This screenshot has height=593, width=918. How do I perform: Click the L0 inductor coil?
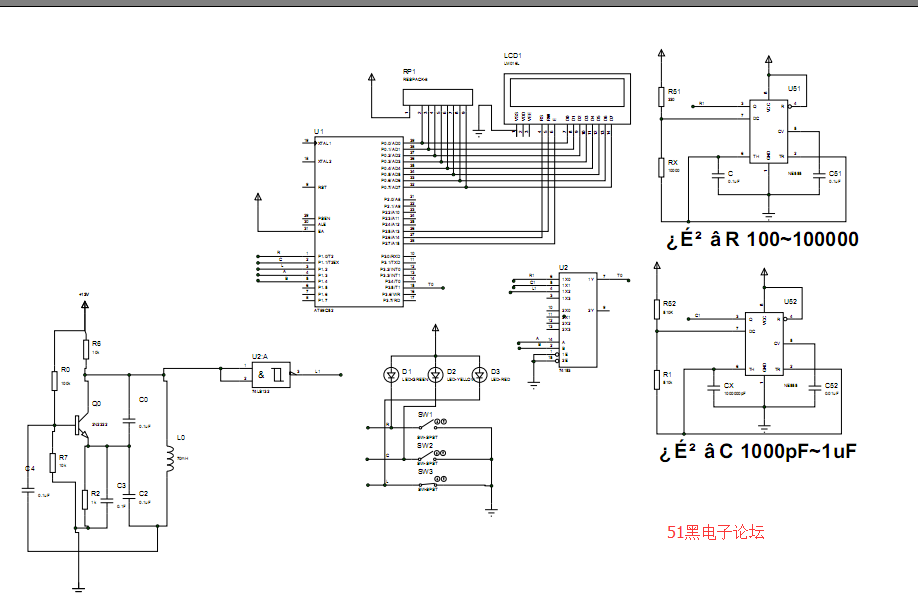[x=170, y=459]
